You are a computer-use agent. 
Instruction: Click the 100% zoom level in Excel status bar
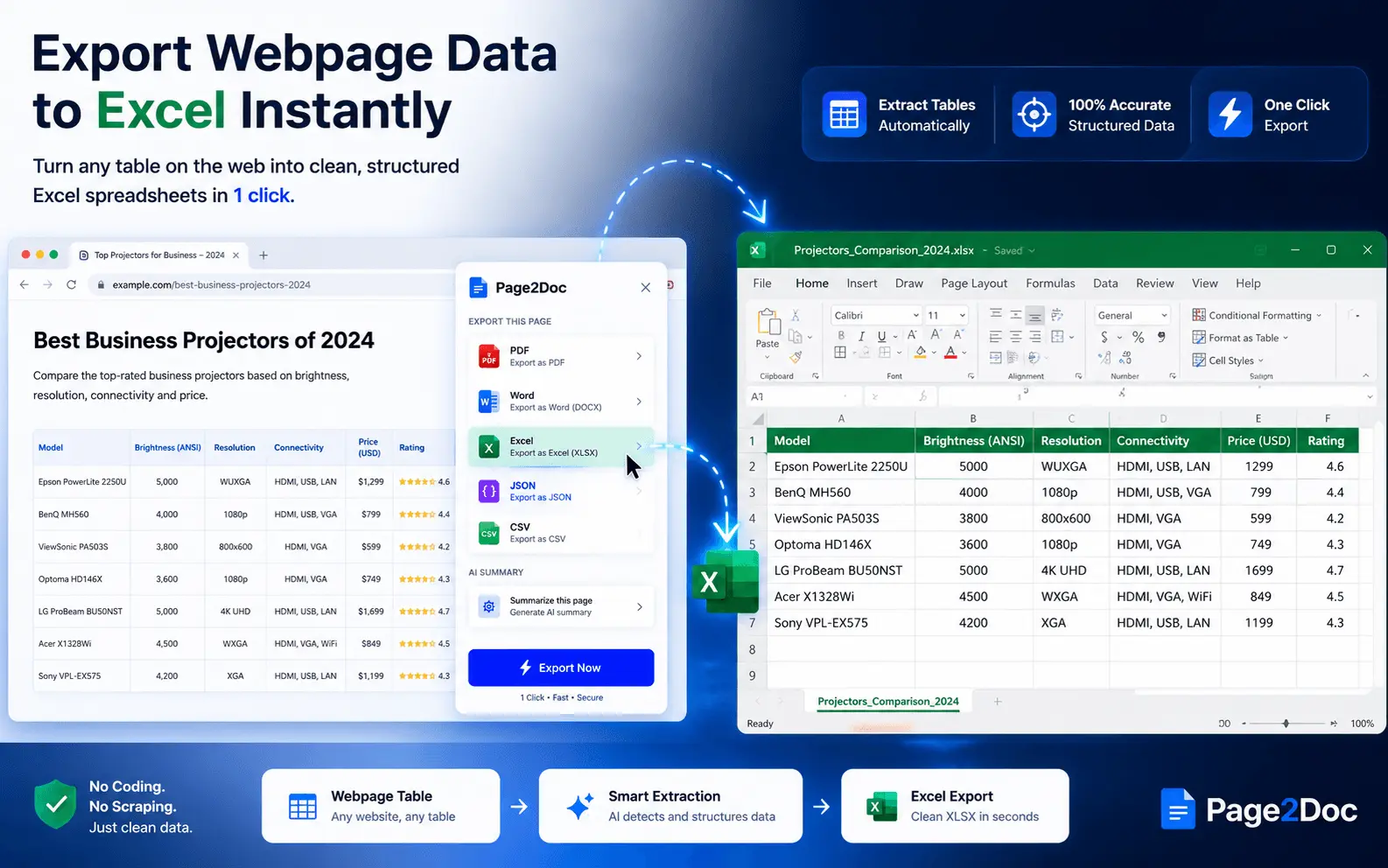coord(1362,724)
